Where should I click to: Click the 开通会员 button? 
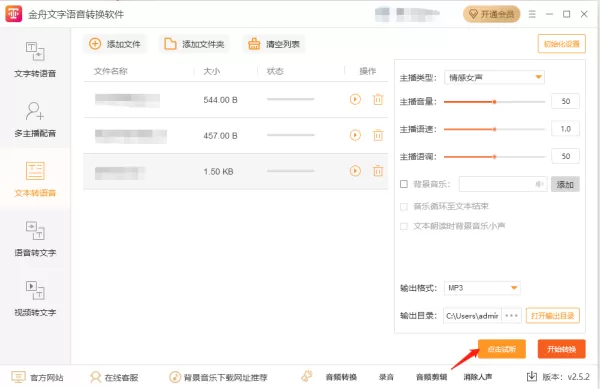(491, 15)
